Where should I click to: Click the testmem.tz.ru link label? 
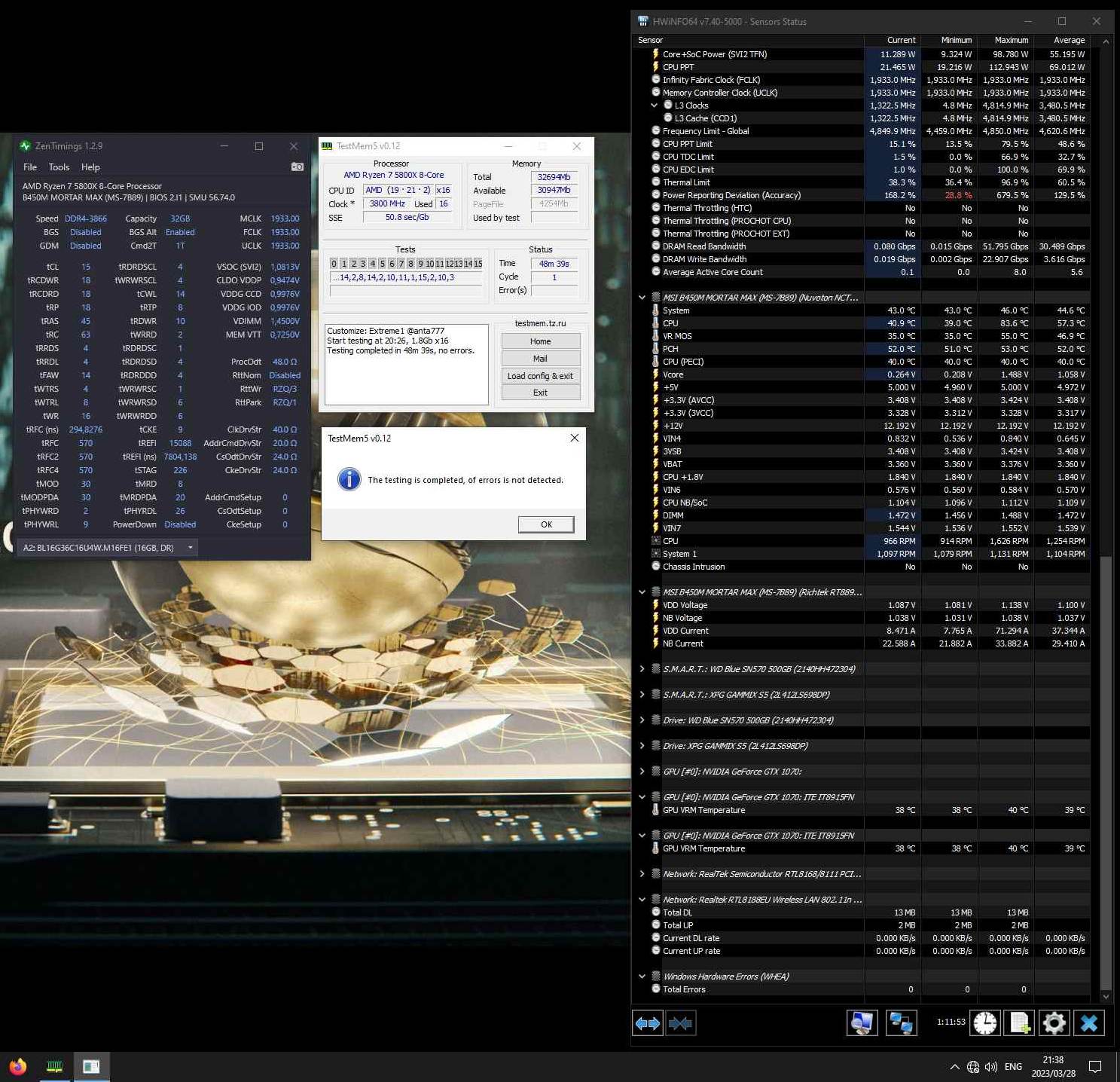pos(540,323)
